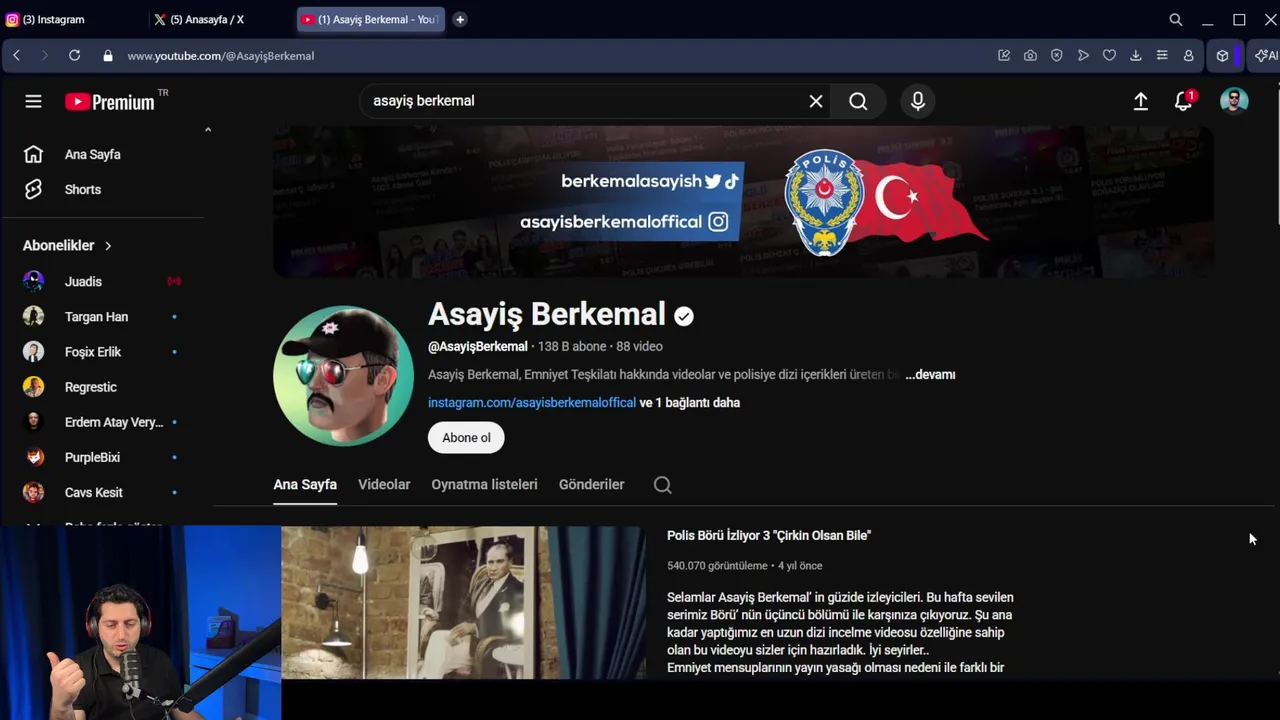Clear the search box with the X icon
Image resolution: width=1280 pixels, height=720 pixels.
point(816,101)
